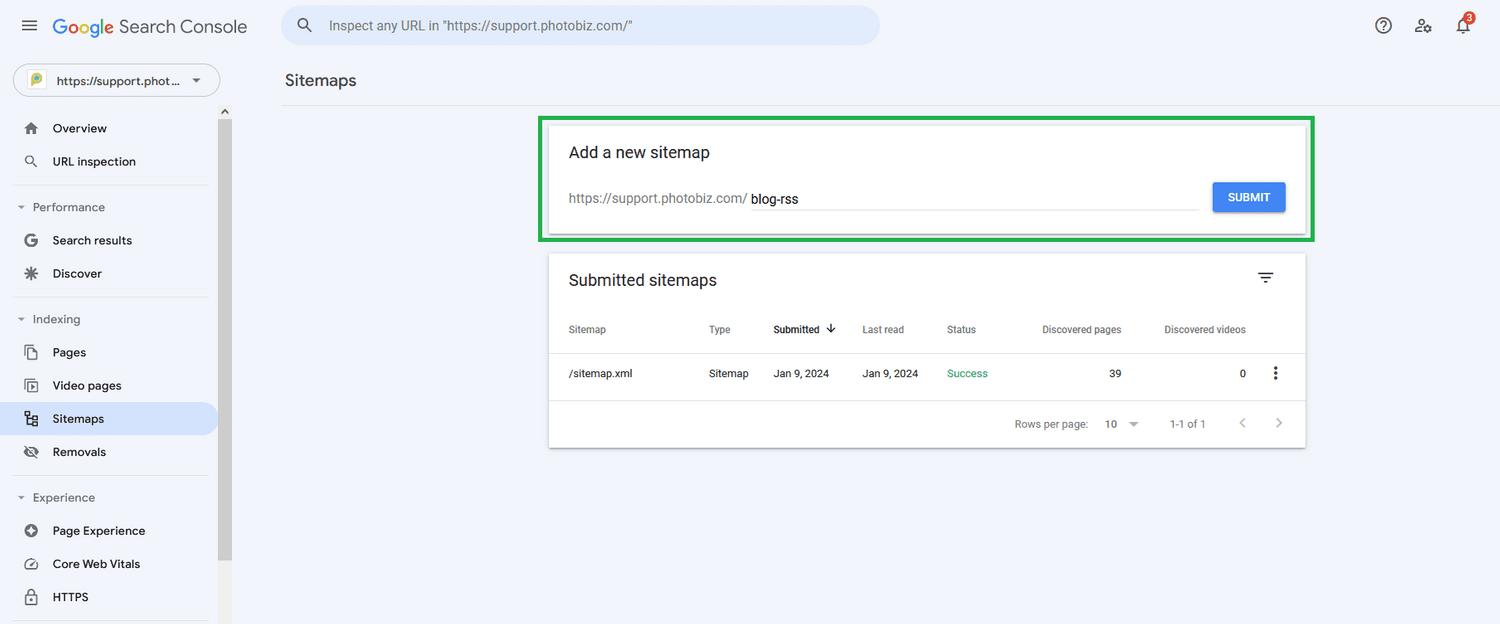The width and height of the screenshot is (1500, 624).
Task: Click the URL inspection search bar
Action: [580, 25]
